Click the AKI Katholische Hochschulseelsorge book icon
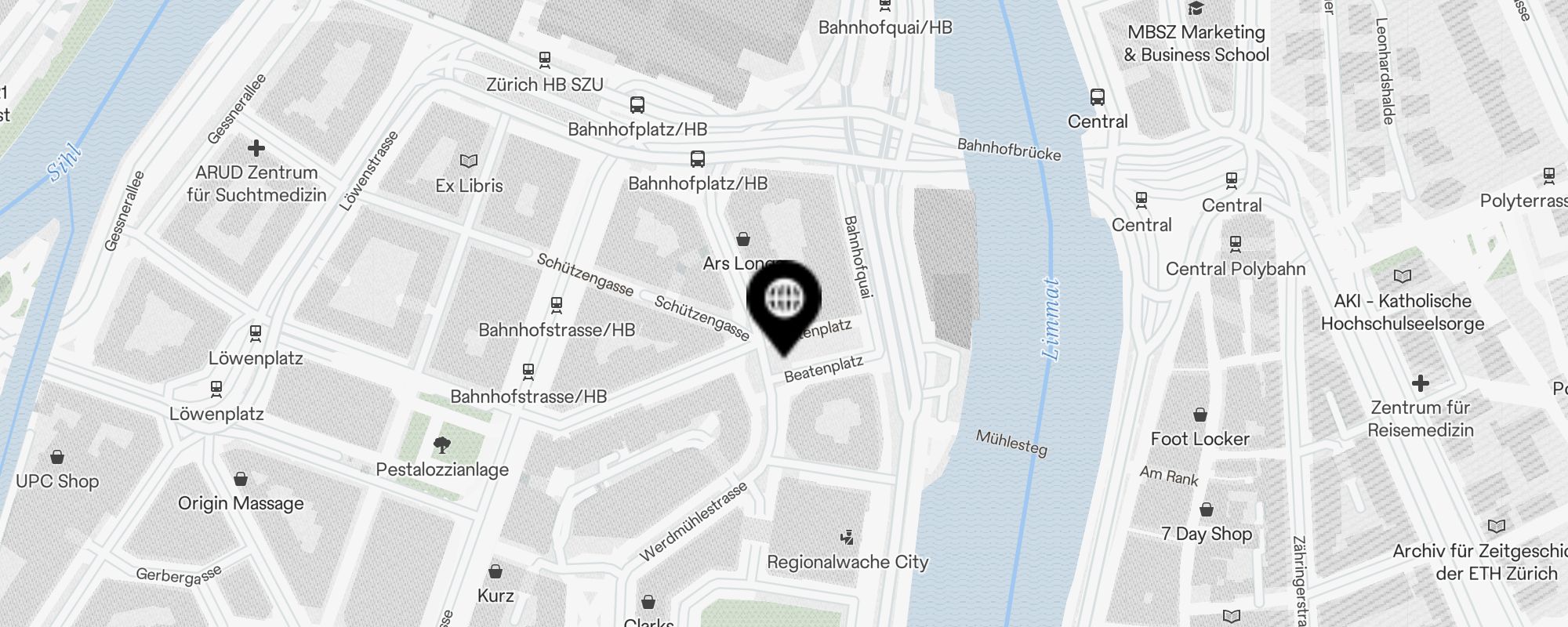 (x=1403, y=276)
